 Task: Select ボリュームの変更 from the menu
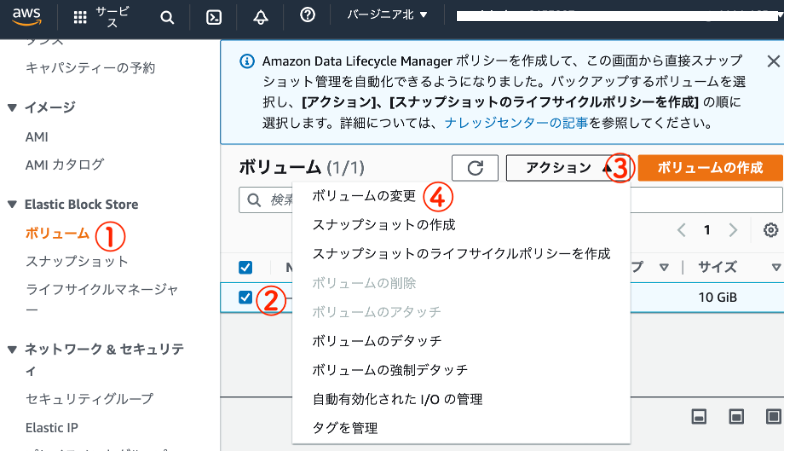pyautogui.click(x=364, y=196)
